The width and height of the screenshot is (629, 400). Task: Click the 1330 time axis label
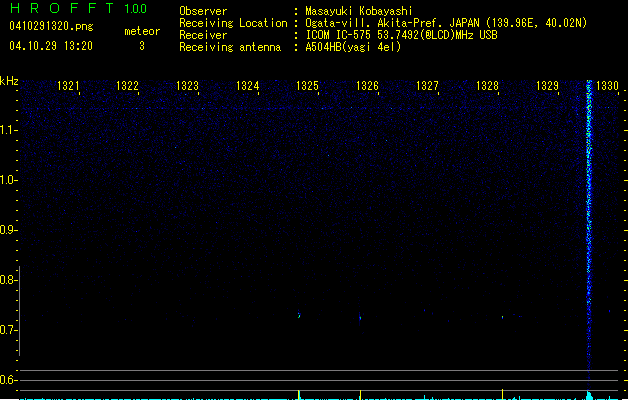607,86
